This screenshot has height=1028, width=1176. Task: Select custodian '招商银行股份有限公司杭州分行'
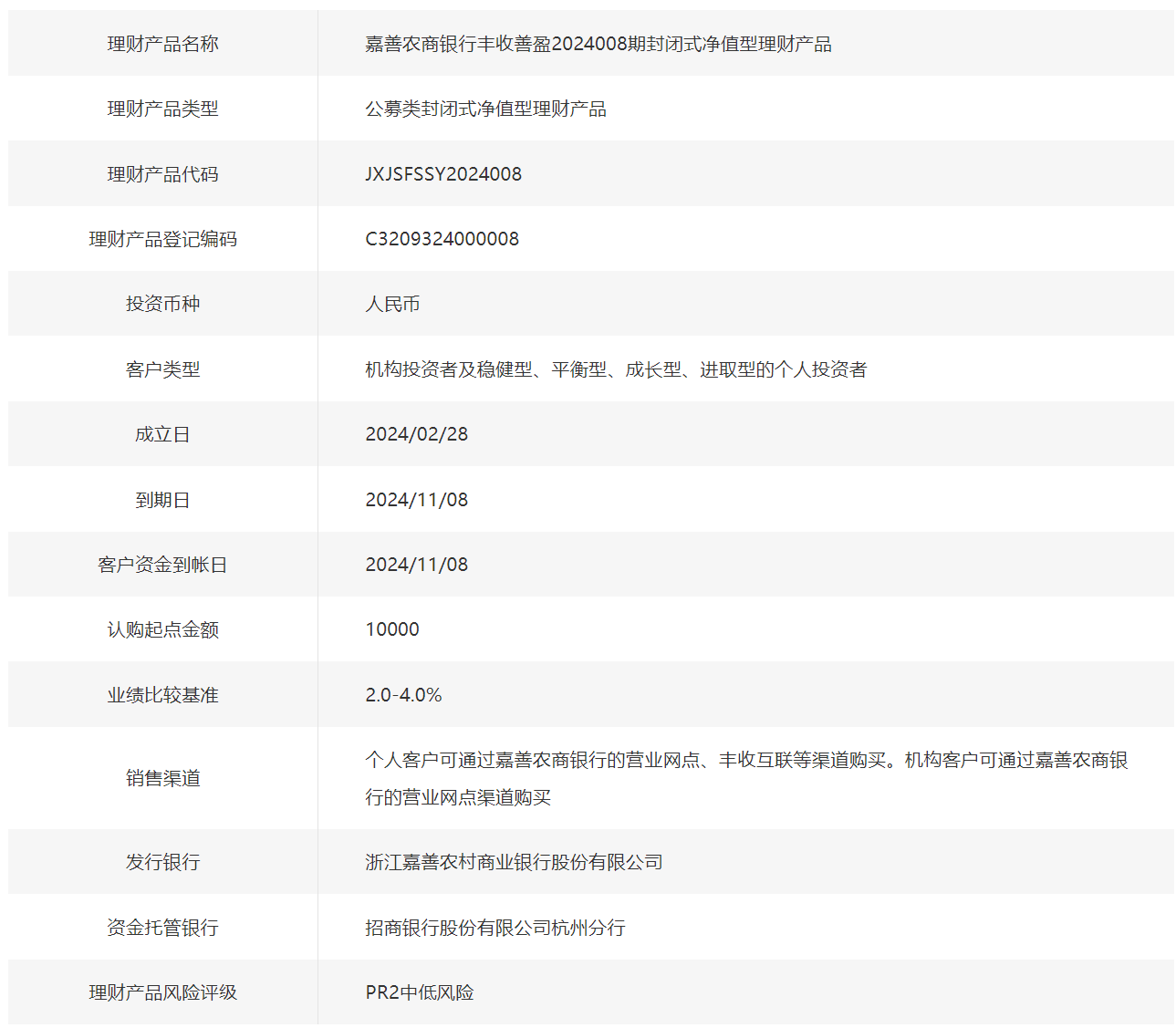[x=495, y=928]
